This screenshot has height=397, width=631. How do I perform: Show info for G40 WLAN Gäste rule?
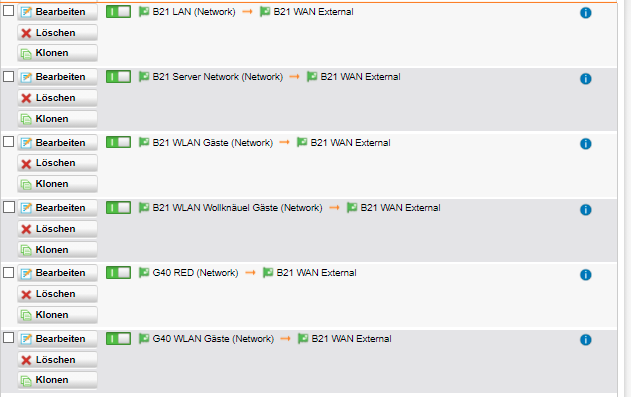[x=586, y=340]
